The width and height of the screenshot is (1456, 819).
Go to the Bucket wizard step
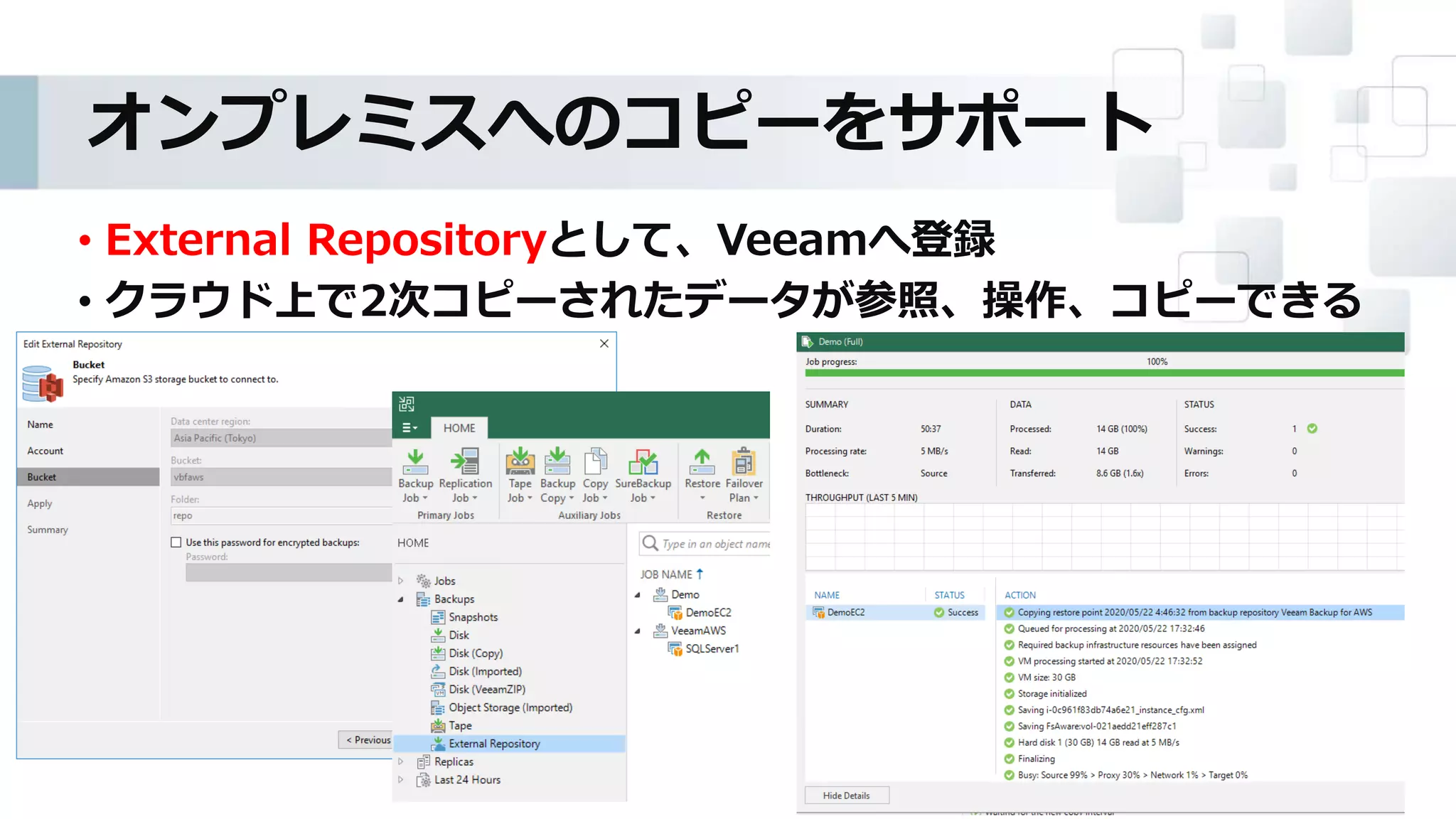coord(88,477)
